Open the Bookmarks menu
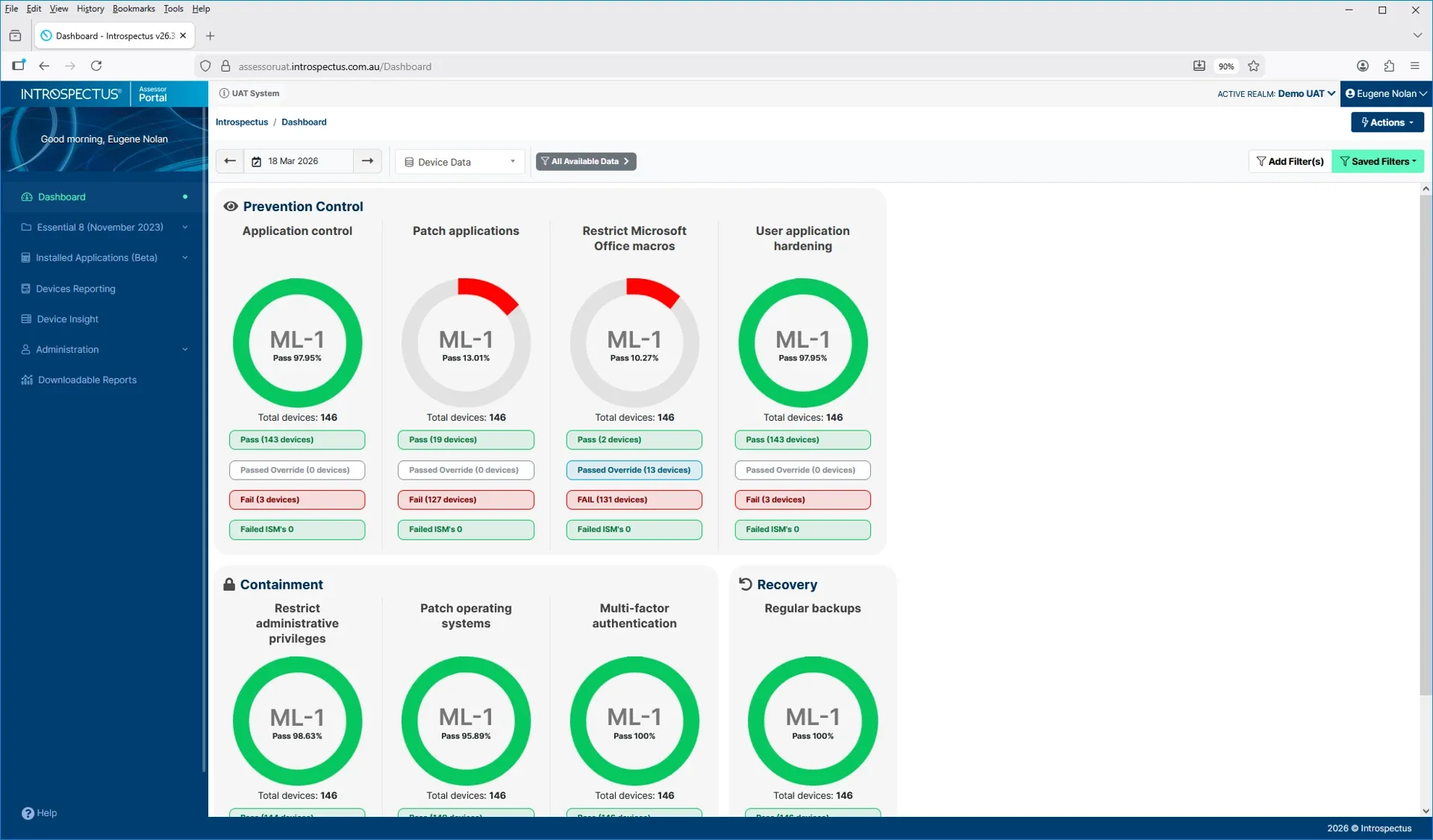Screen dimensions: 1433x840 [x=134, y=9]
